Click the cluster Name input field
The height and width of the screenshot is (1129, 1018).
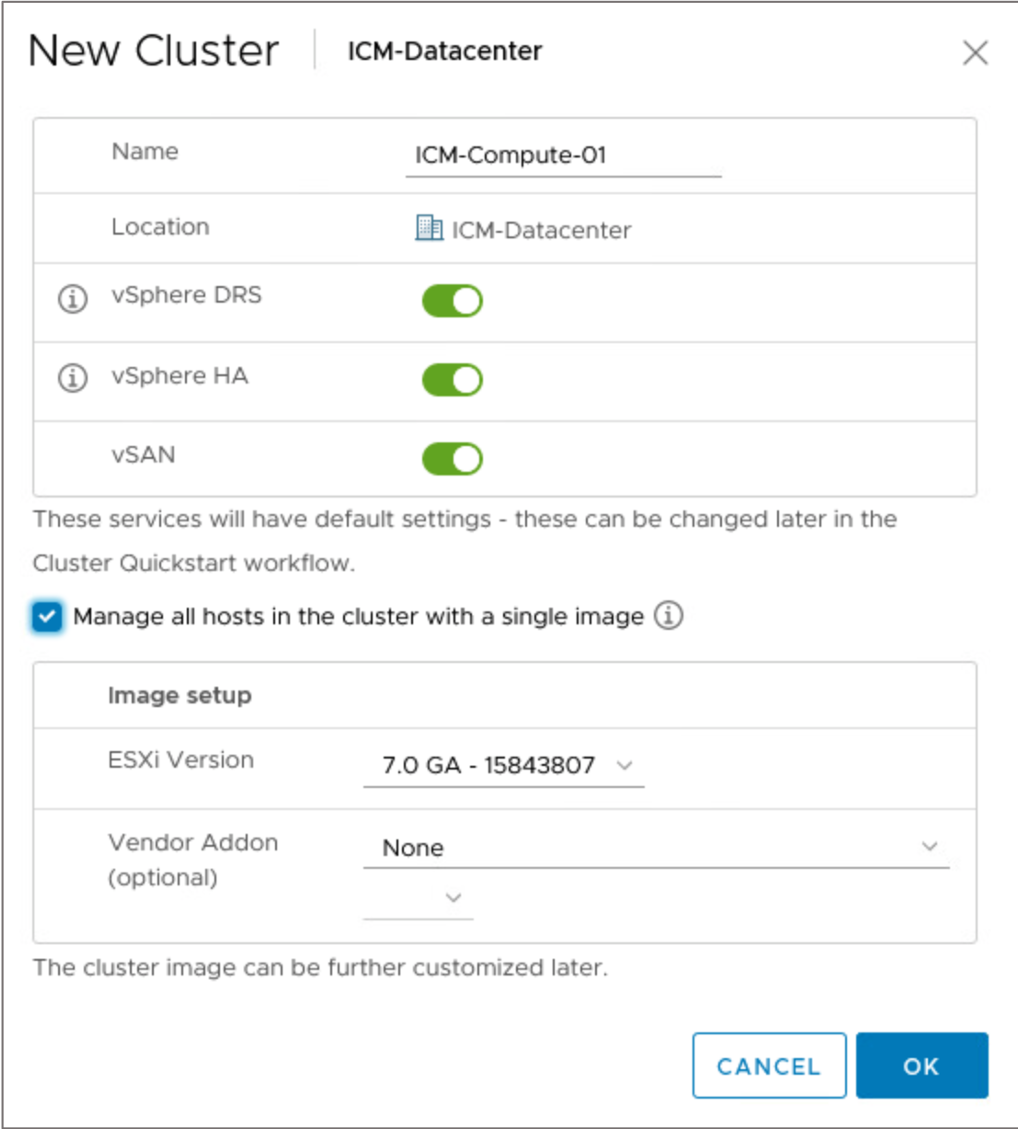[564, 156]
